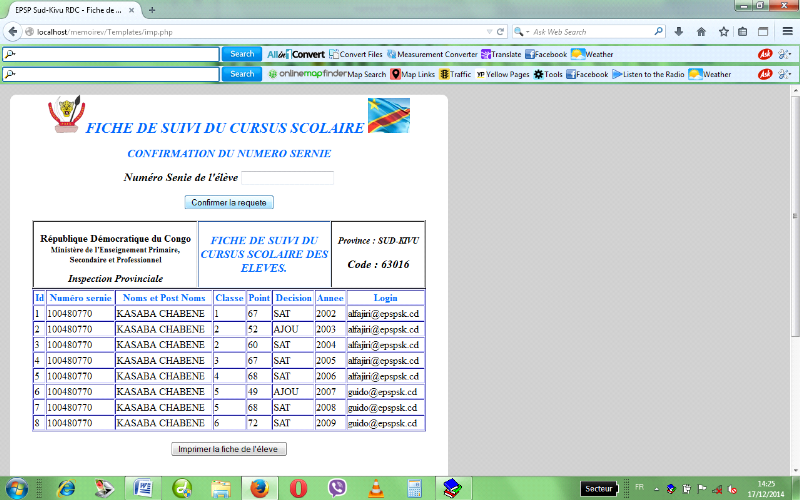The image size is (800, 500).
Task: Open a new tab with plus button
Action: click(152, 9)
